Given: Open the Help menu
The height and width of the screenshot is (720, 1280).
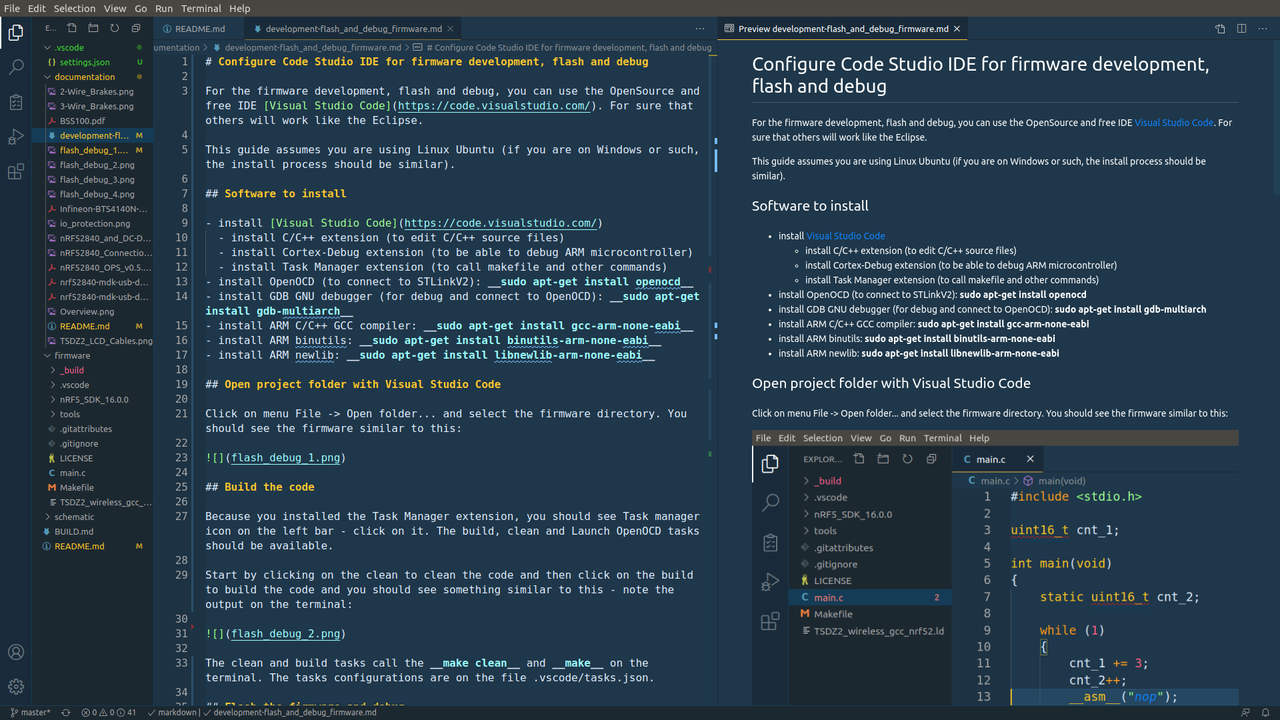Looking at the screenshot, I should click(x=240, y=8).
